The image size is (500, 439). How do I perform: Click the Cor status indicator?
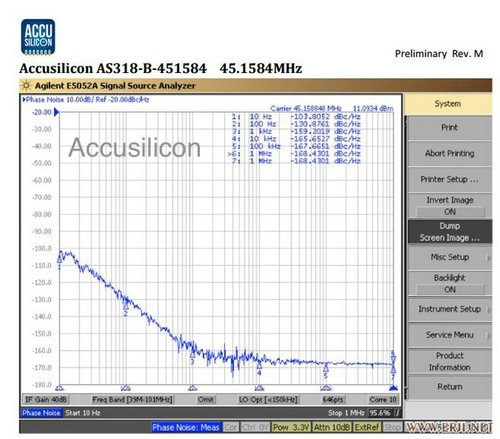coord(231,427)
